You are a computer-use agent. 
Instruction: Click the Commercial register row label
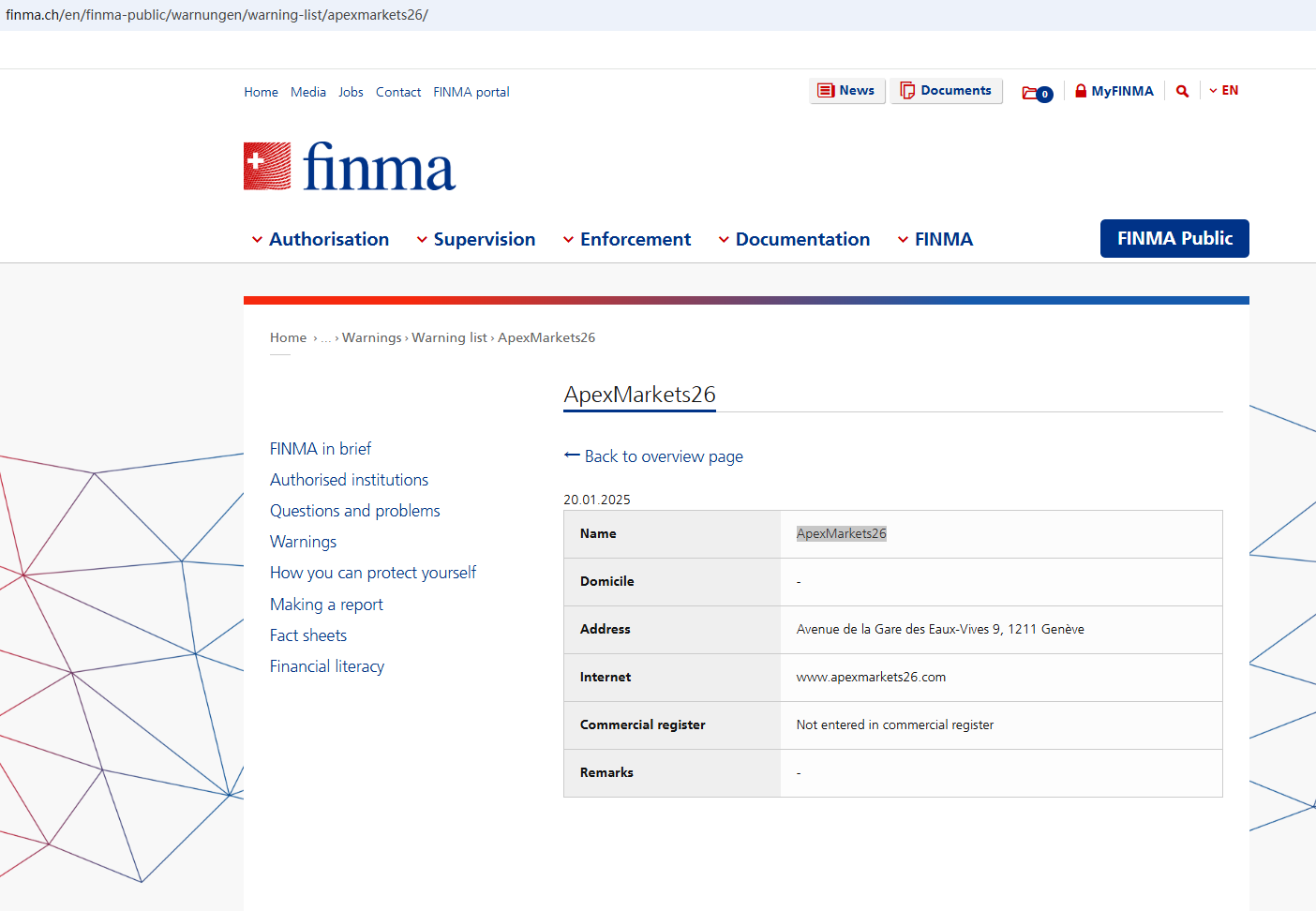tap(643, 724)
